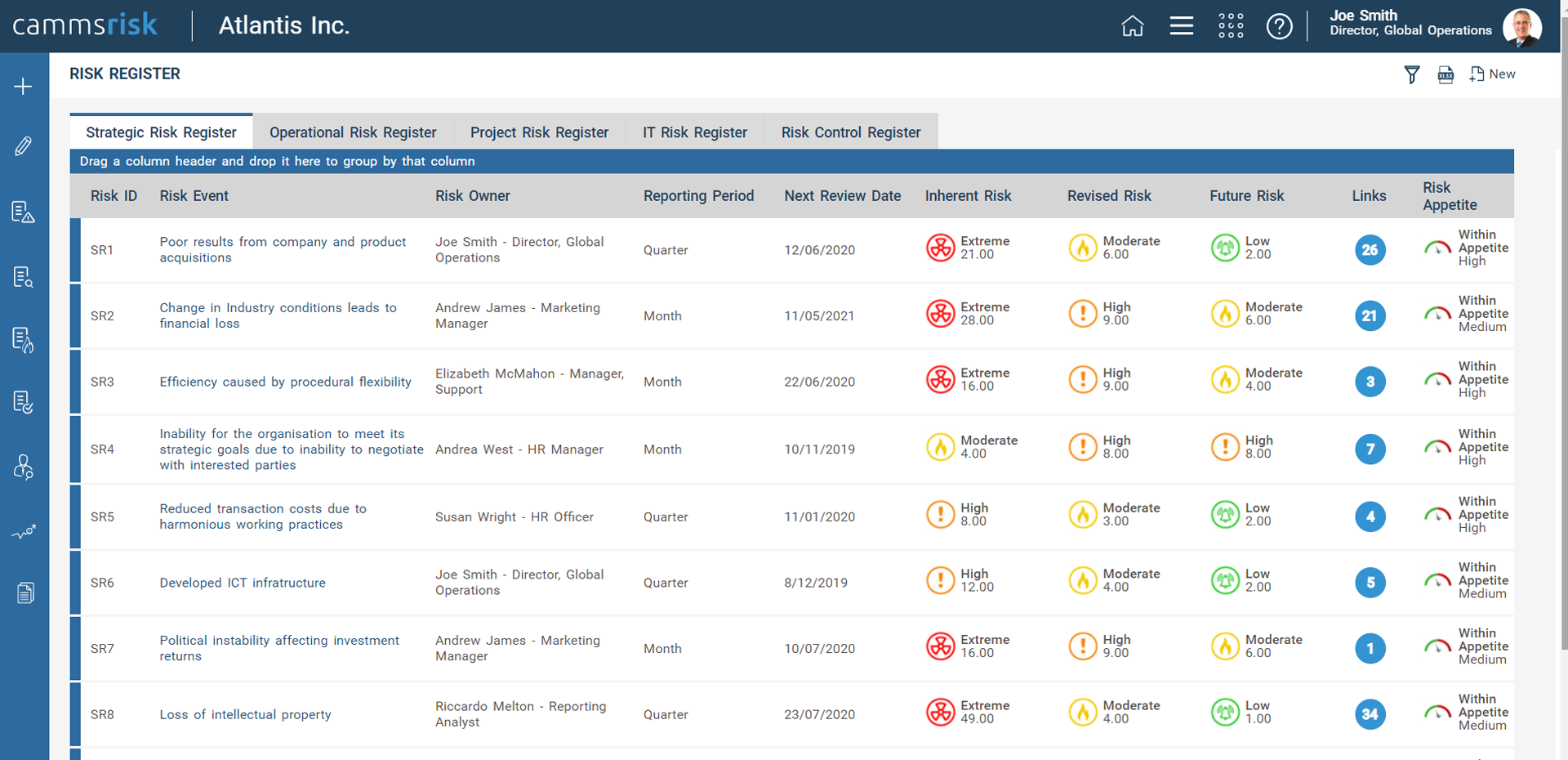1568x760 pixels.
Task: Click the help question mark icon
Action: coord(1279,26)
